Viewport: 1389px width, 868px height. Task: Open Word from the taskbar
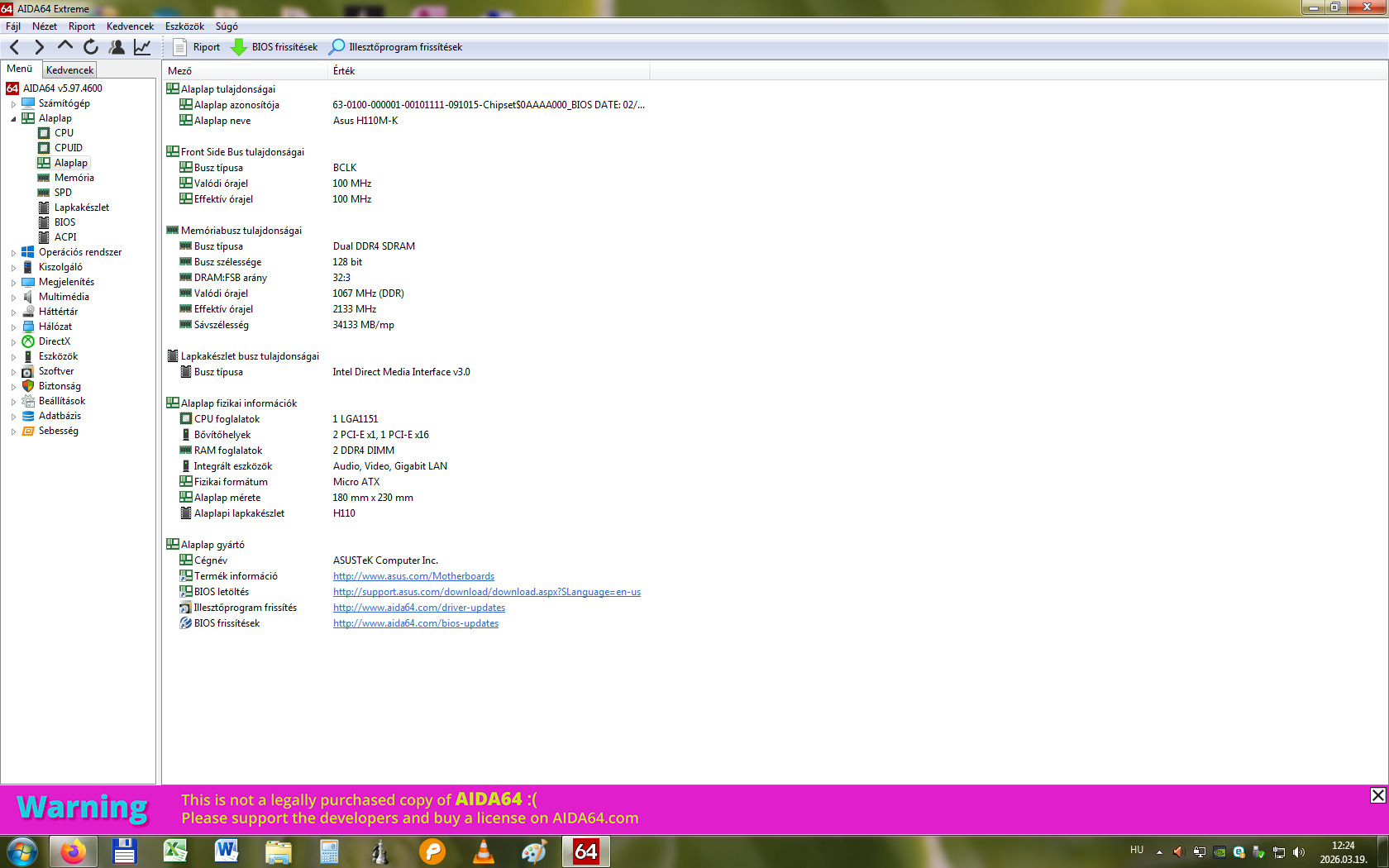227,851
